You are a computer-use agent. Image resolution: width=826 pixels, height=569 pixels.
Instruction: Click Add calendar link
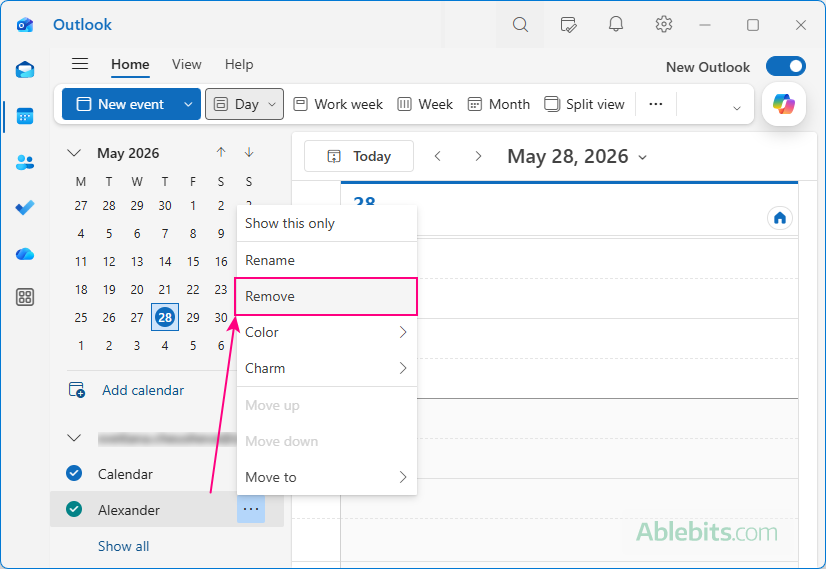click(126, 390)
